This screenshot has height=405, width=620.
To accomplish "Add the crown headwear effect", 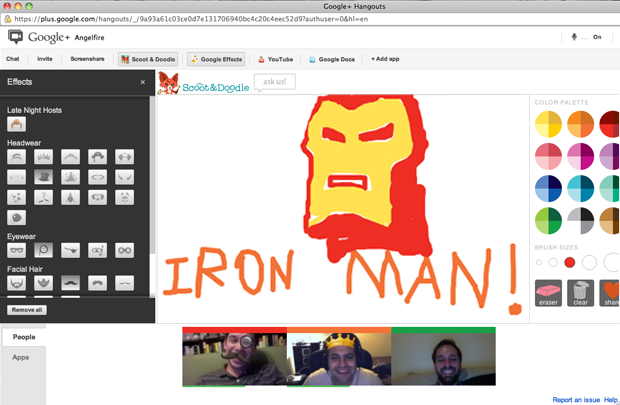I will click(43, 157).
